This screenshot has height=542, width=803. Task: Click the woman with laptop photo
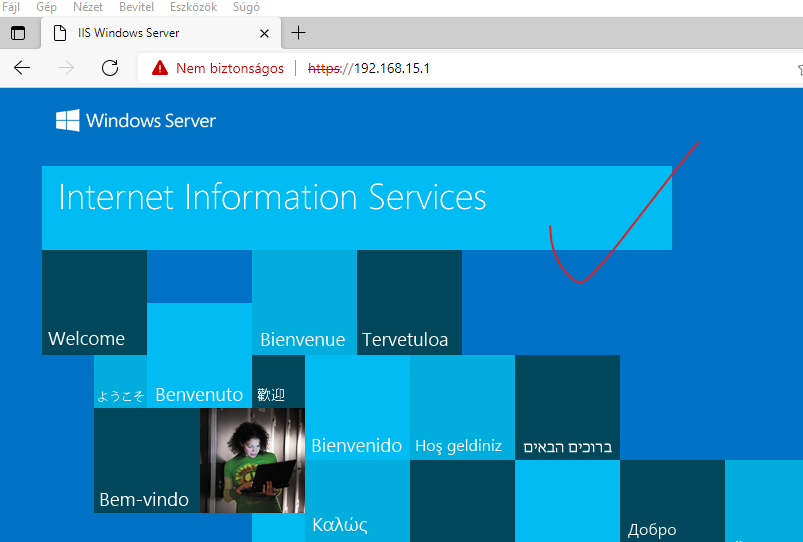tap(252, 461)
